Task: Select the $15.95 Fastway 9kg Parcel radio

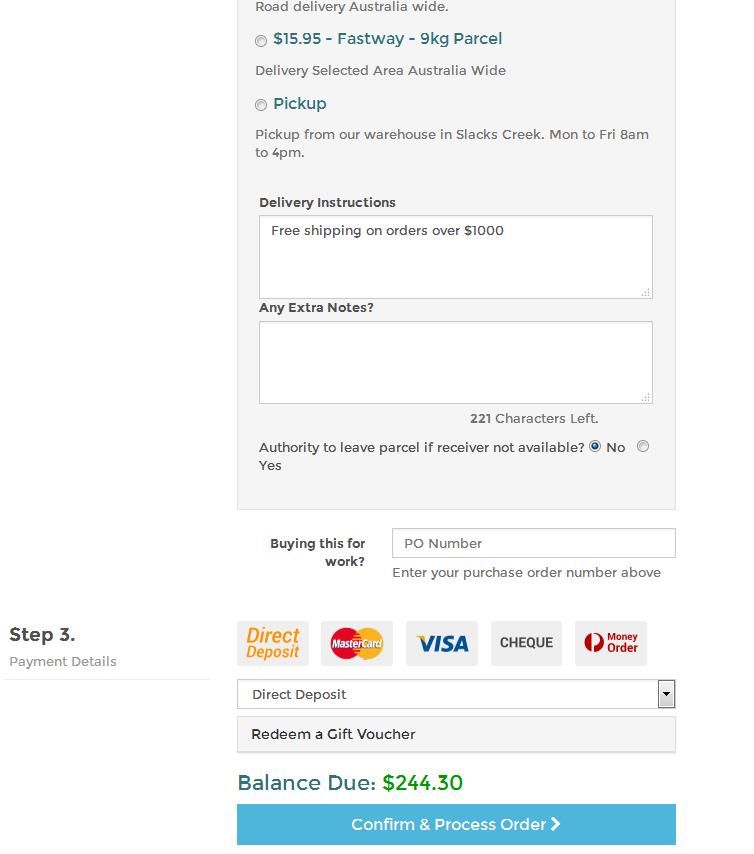Action: pyautogui.click(x=261, y=40)
